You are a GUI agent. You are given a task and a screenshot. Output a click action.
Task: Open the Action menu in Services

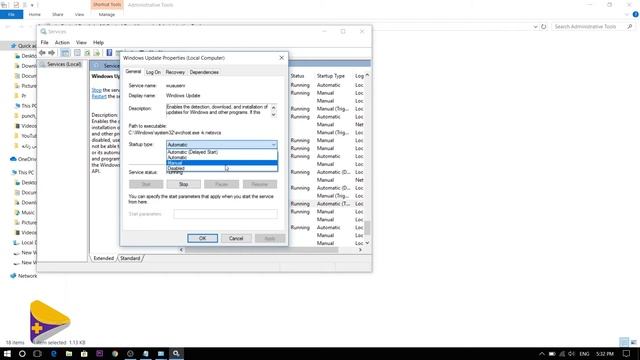point(62,42)
